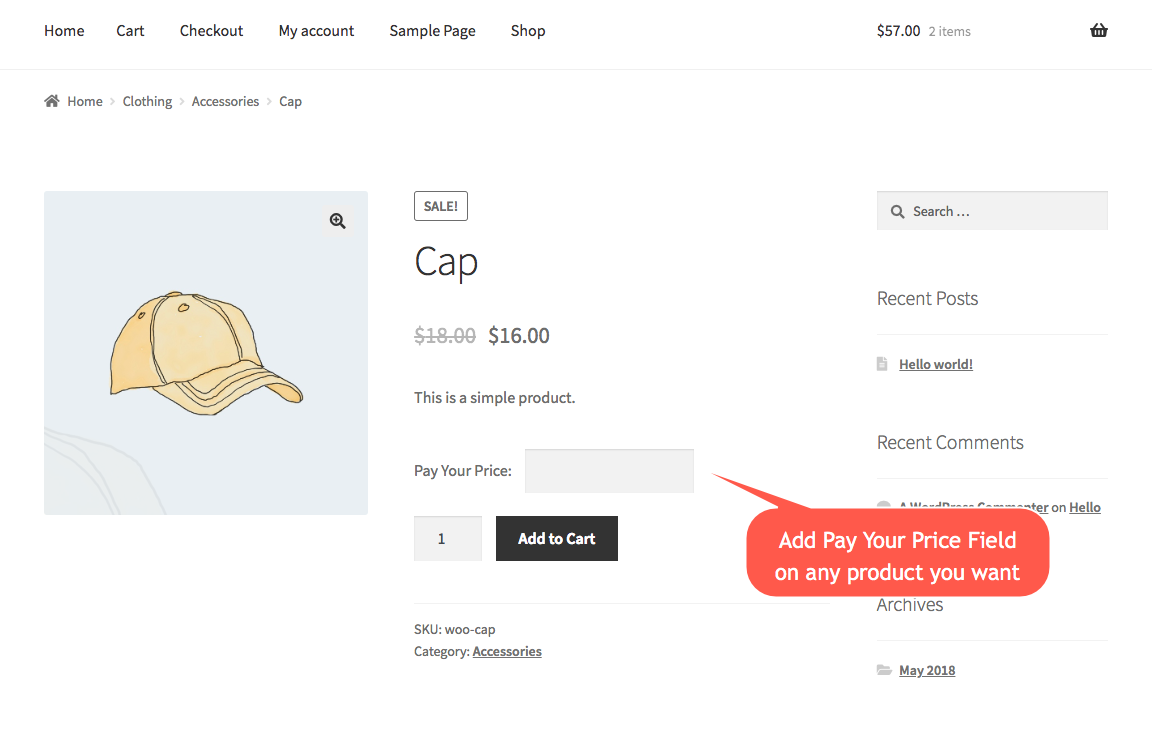Viewport: 1152px width, 730px height.
Task: Click the post icon beside Hello world!
Action: pos(881,363)
